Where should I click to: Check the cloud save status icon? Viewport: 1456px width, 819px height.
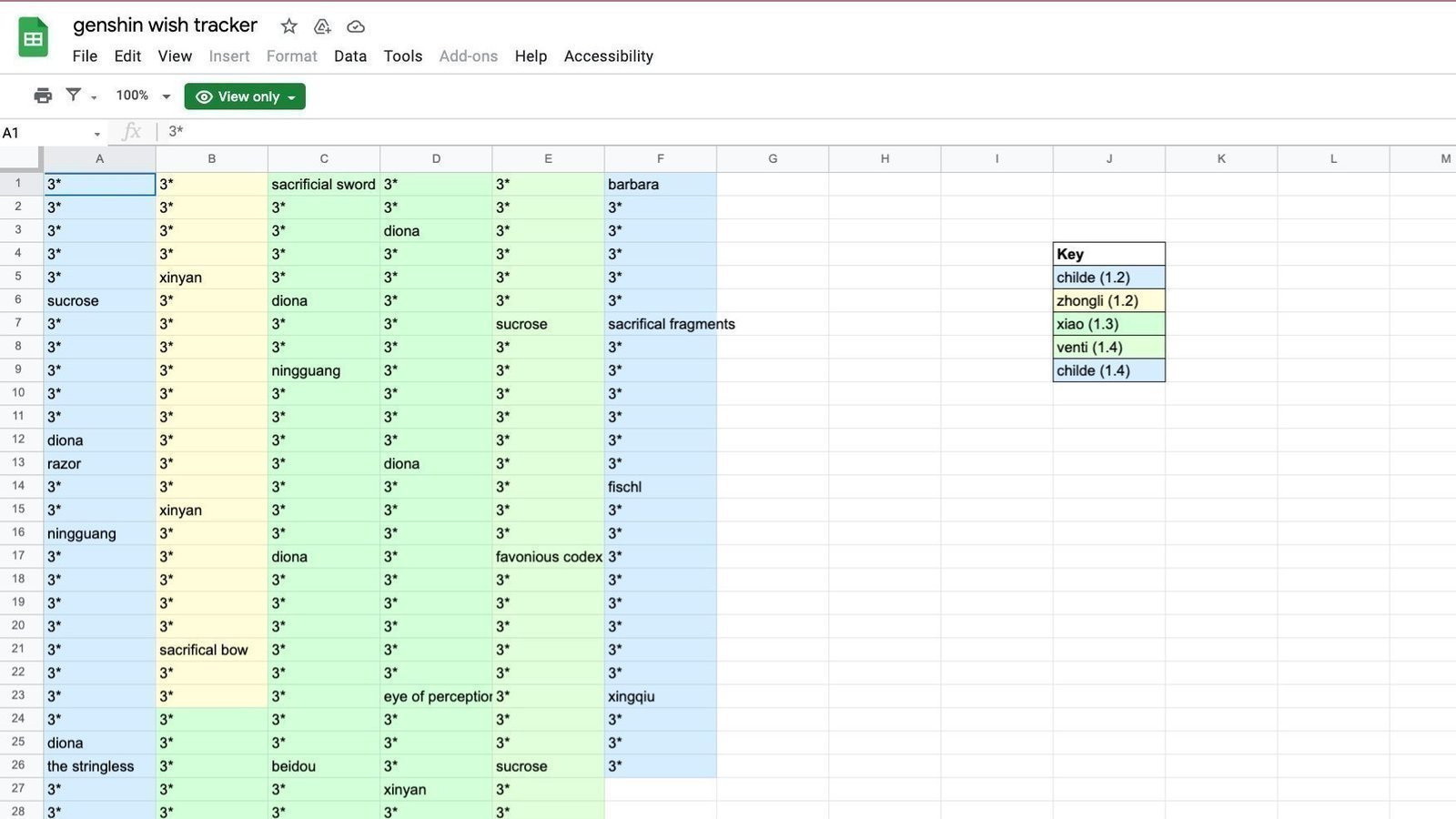pos(356,26)
